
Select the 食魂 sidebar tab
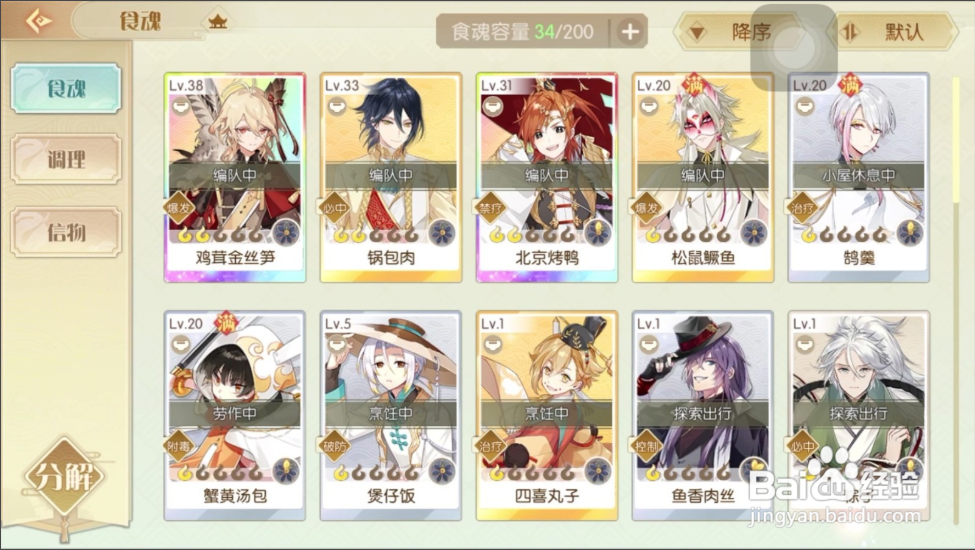[x=66, y=88]
